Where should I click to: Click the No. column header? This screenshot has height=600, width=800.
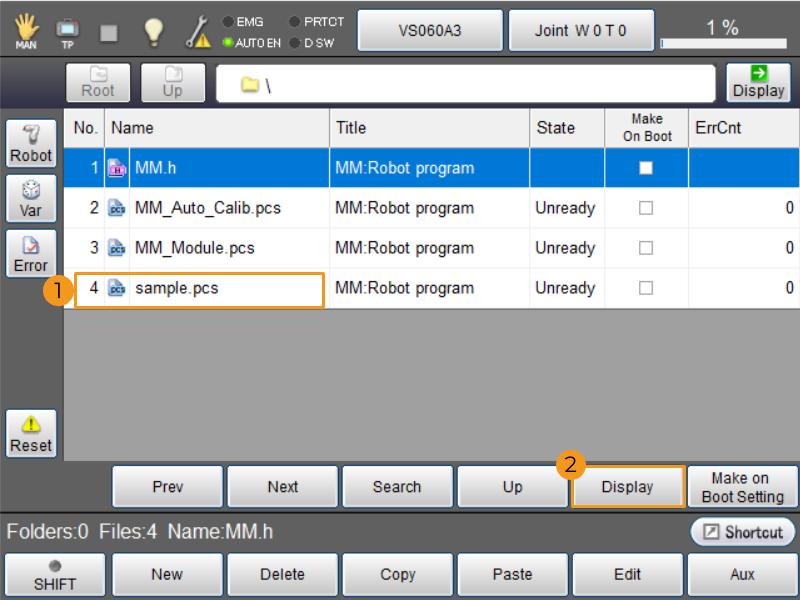click(x=85, y=128)
